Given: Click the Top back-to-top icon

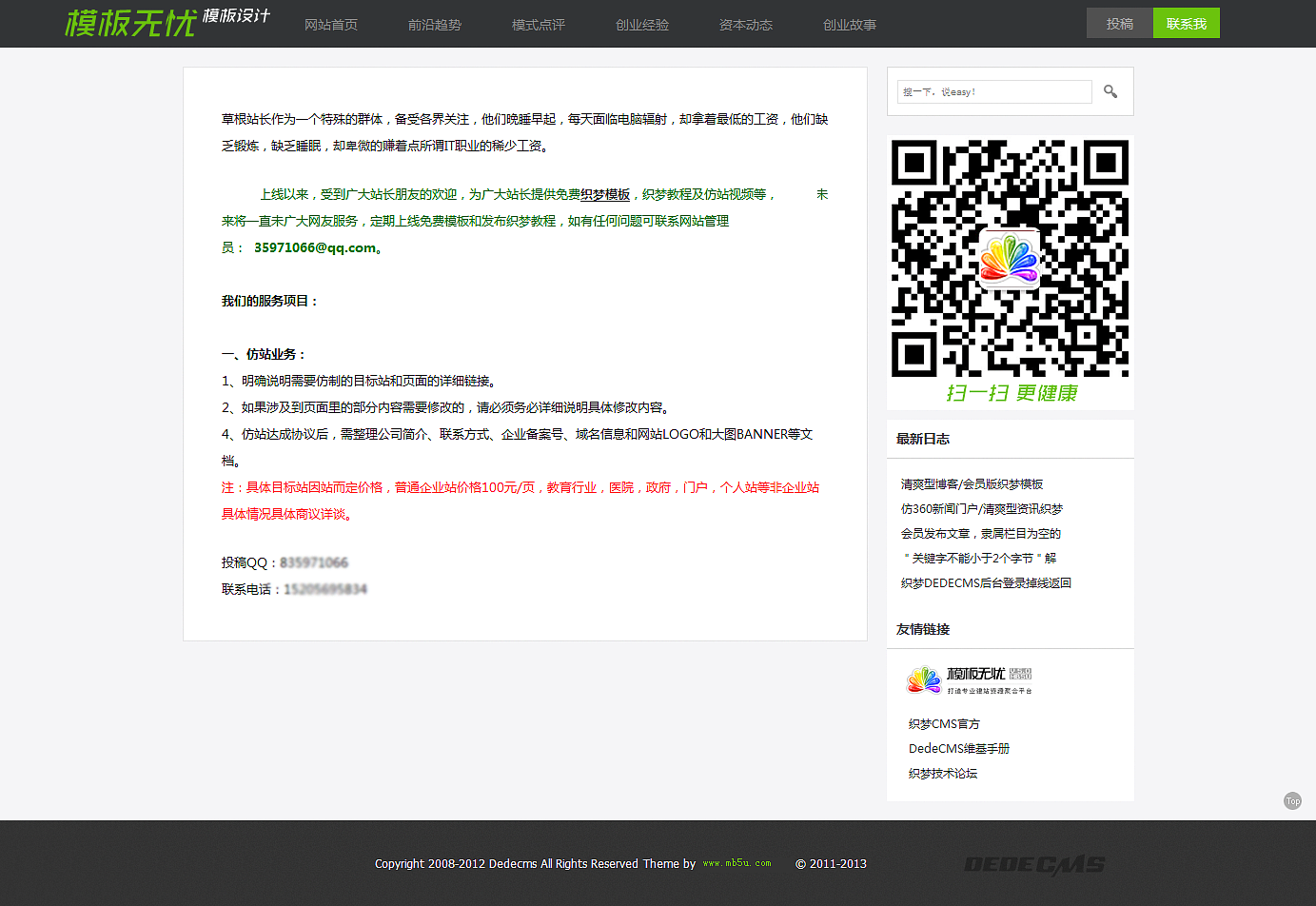Looking at the screenshot, I should (x=1292, y=801).
